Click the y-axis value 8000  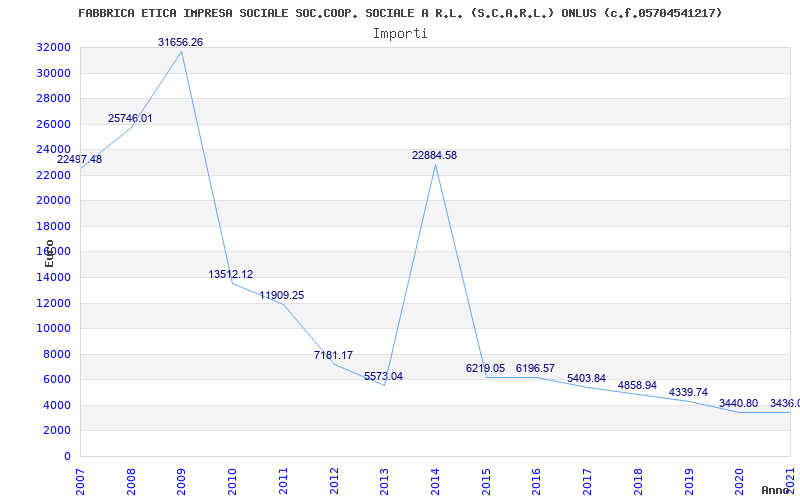coord(56,354)
